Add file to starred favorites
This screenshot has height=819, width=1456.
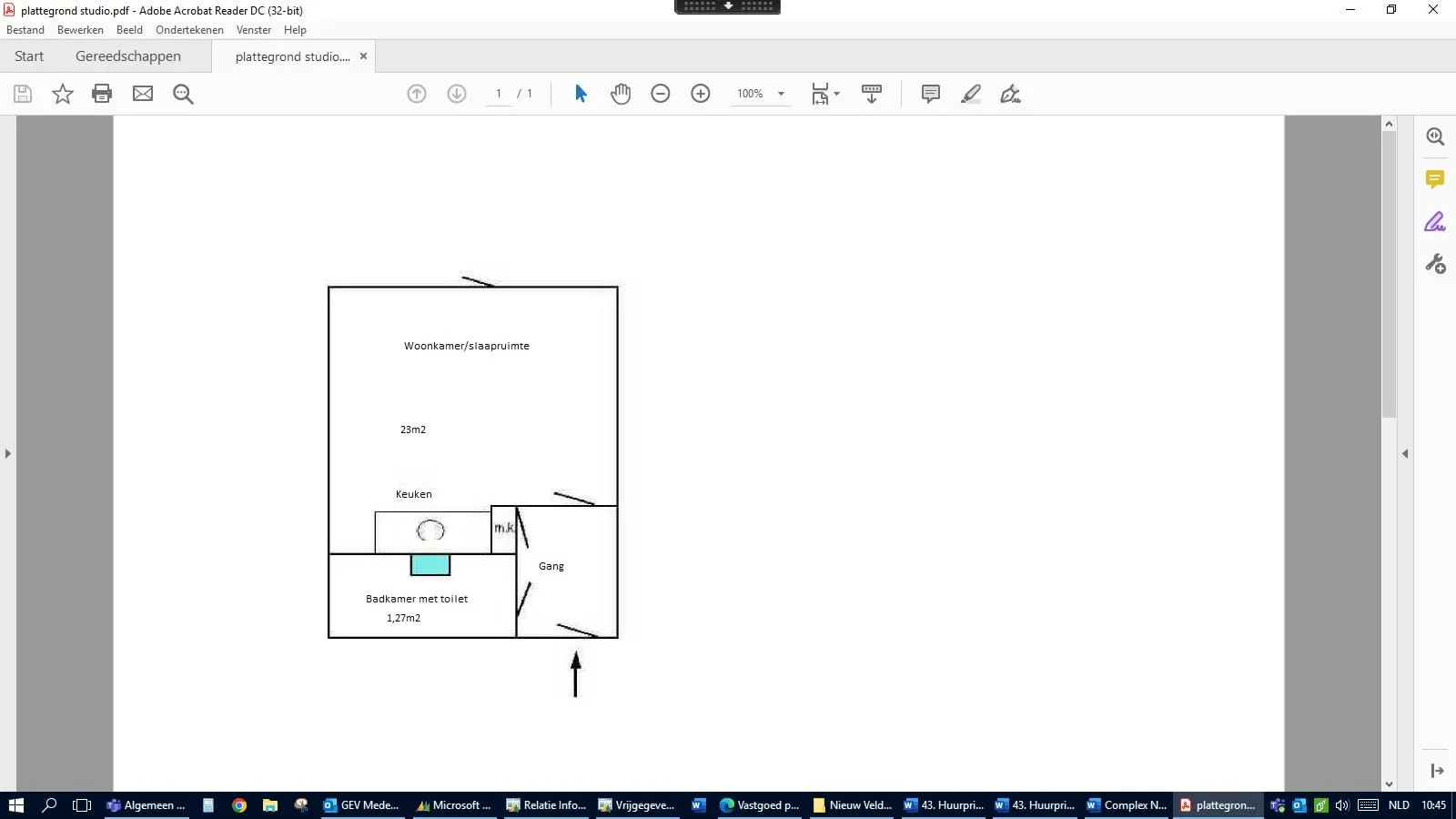(x=62, y=94)
